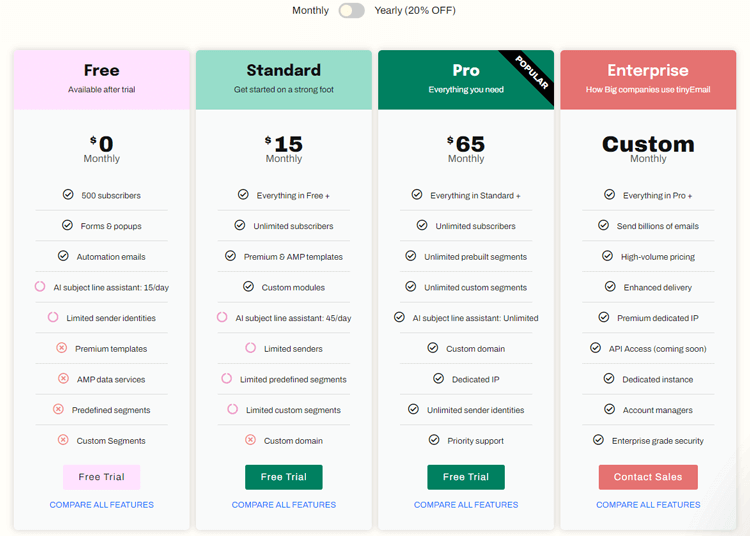
Task: Open Compare All Features under Pro plan
Action: (x=466, y=504)
